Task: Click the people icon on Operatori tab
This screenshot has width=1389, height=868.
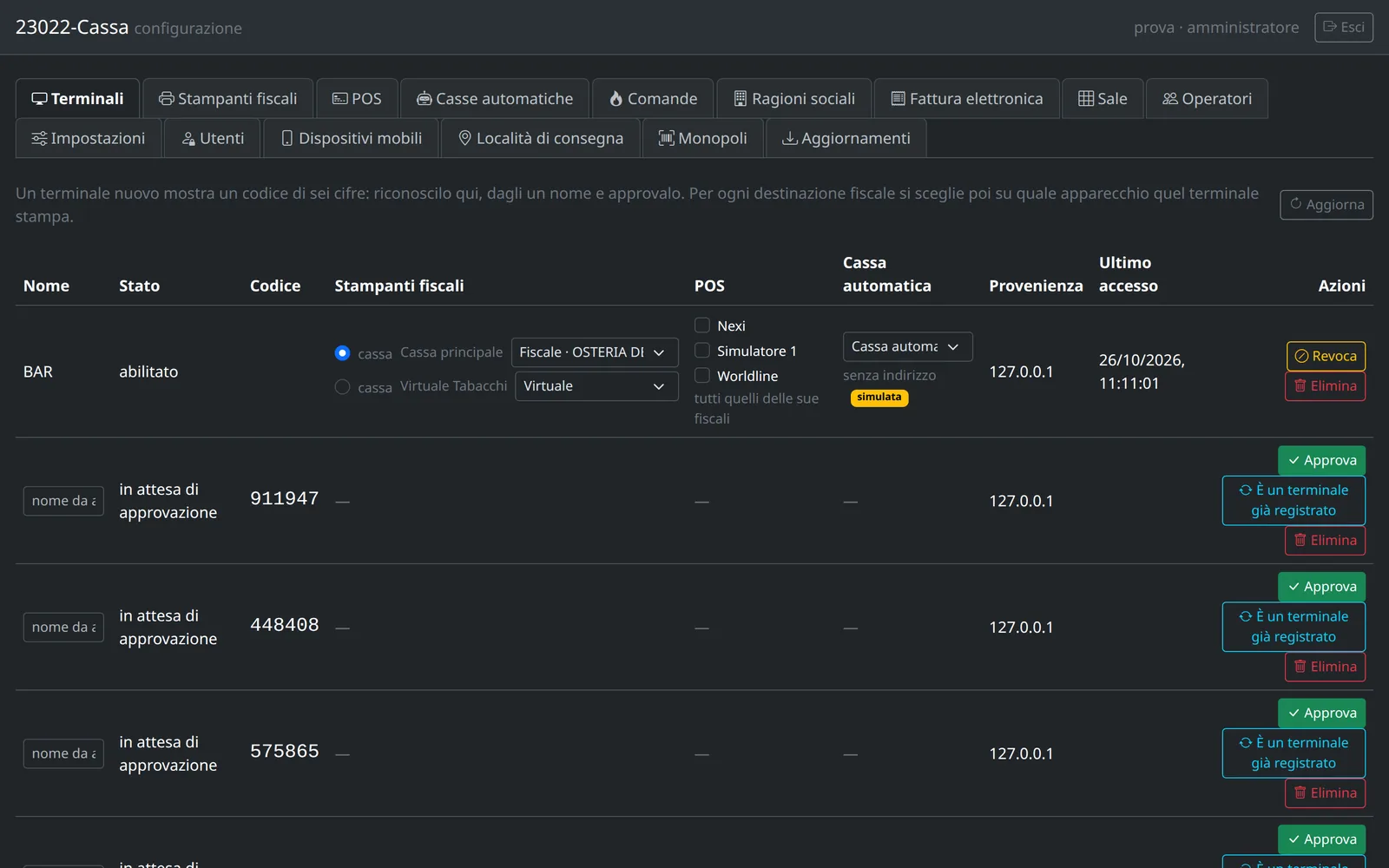Action: 1170,99
